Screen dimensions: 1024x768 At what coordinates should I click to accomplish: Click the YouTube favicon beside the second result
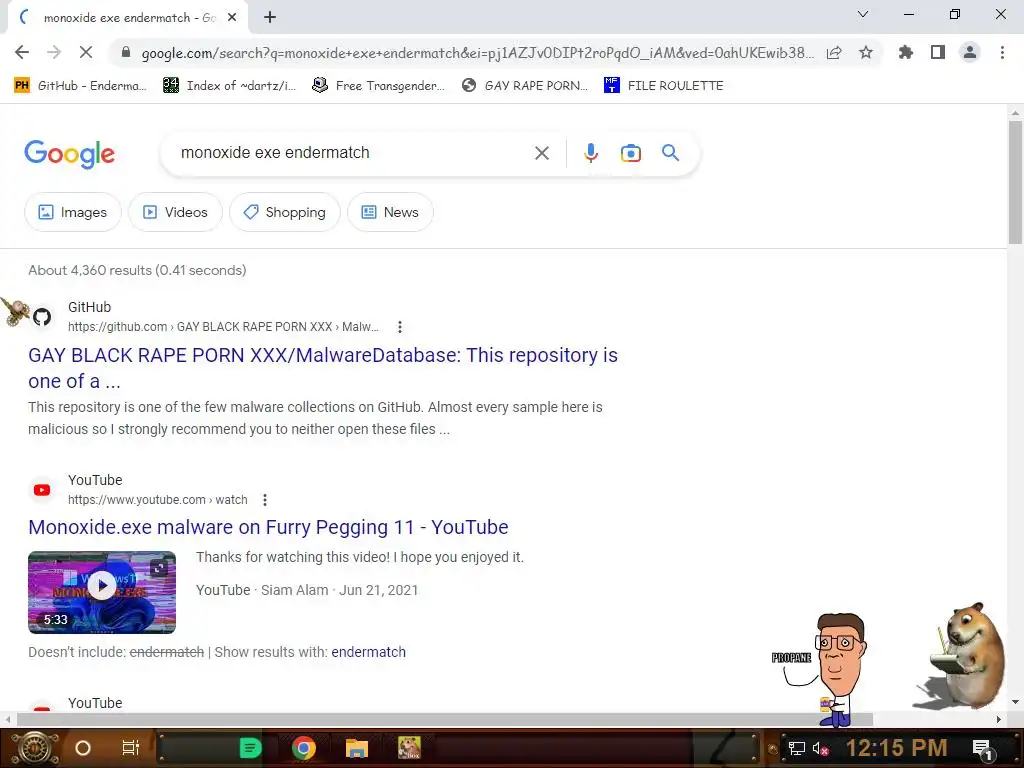(42, 490)
